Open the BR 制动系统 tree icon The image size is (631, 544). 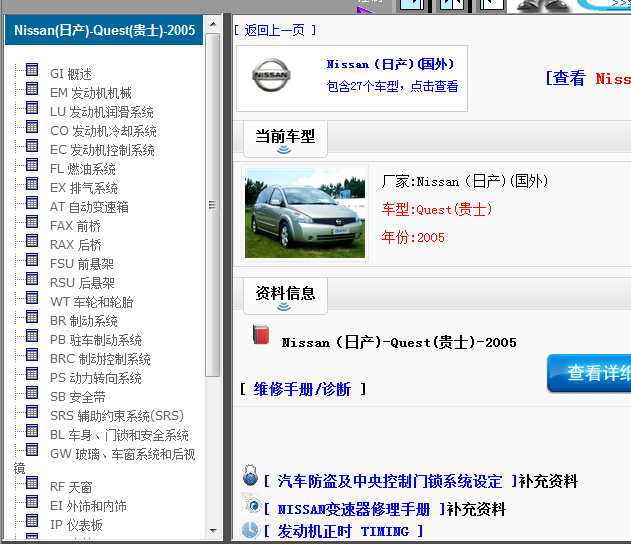pos(32,317)
